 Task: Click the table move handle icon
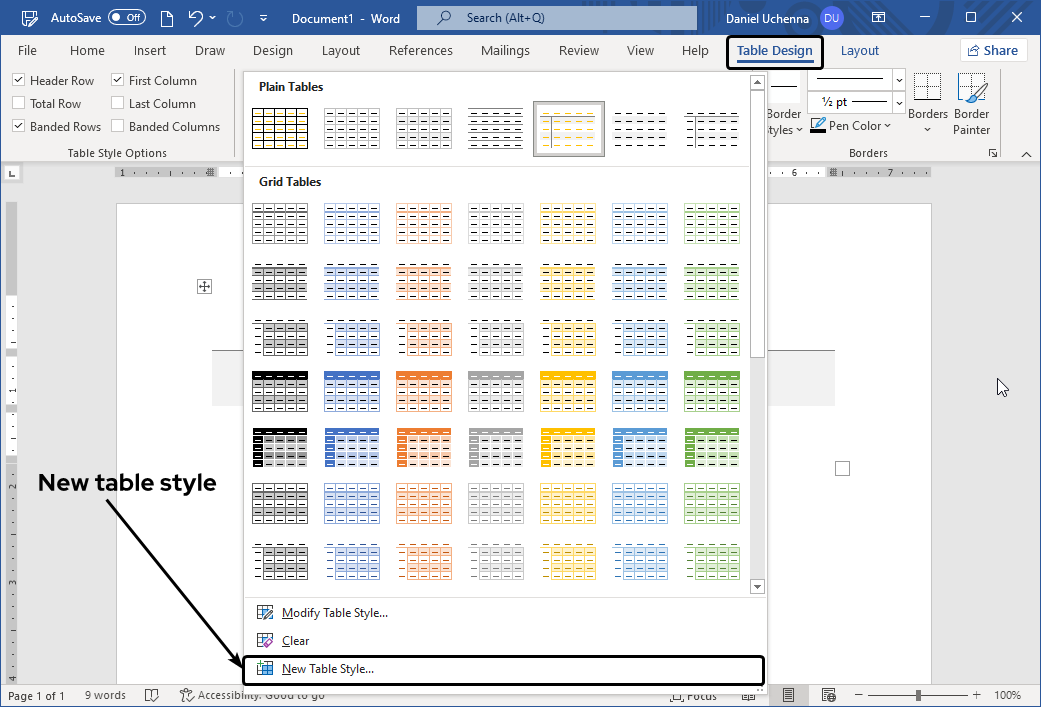pos(204,287)
